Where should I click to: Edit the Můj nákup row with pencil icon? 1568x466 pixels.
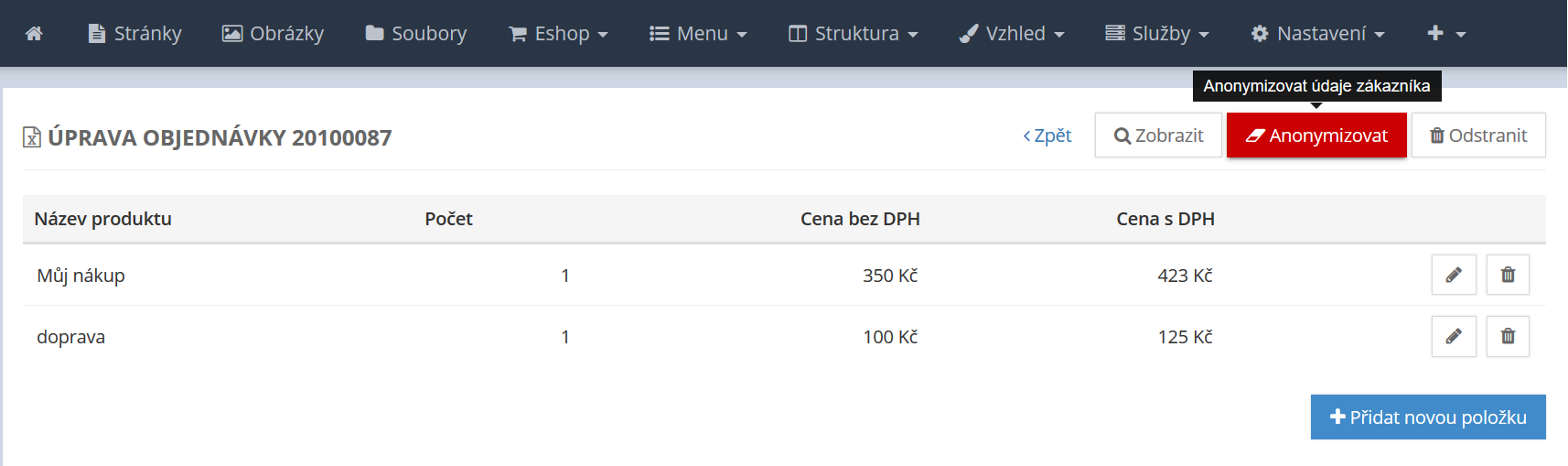[1454, 275]
